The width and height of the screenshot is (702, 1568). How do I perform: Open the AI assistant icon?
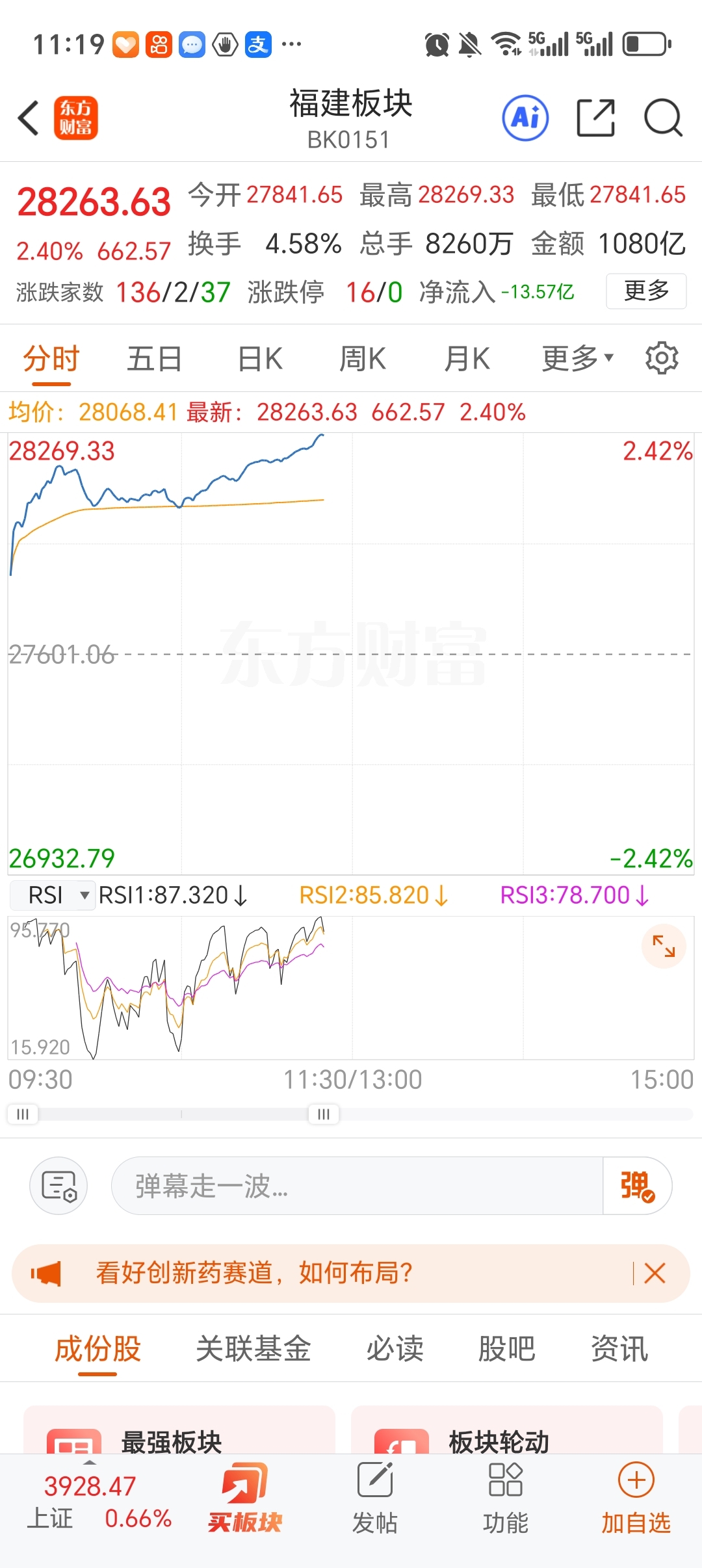525,118
